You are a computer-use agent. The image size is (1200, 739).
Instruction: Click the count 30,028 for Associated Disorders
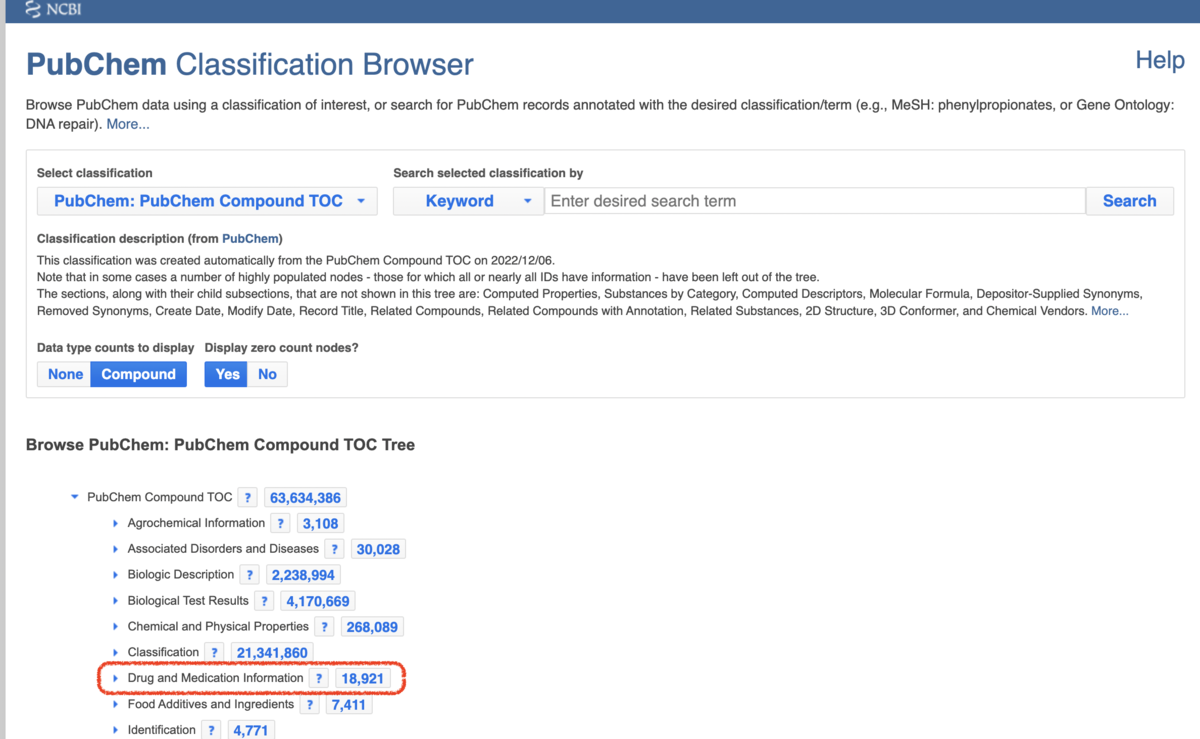(x=378, y=550)
